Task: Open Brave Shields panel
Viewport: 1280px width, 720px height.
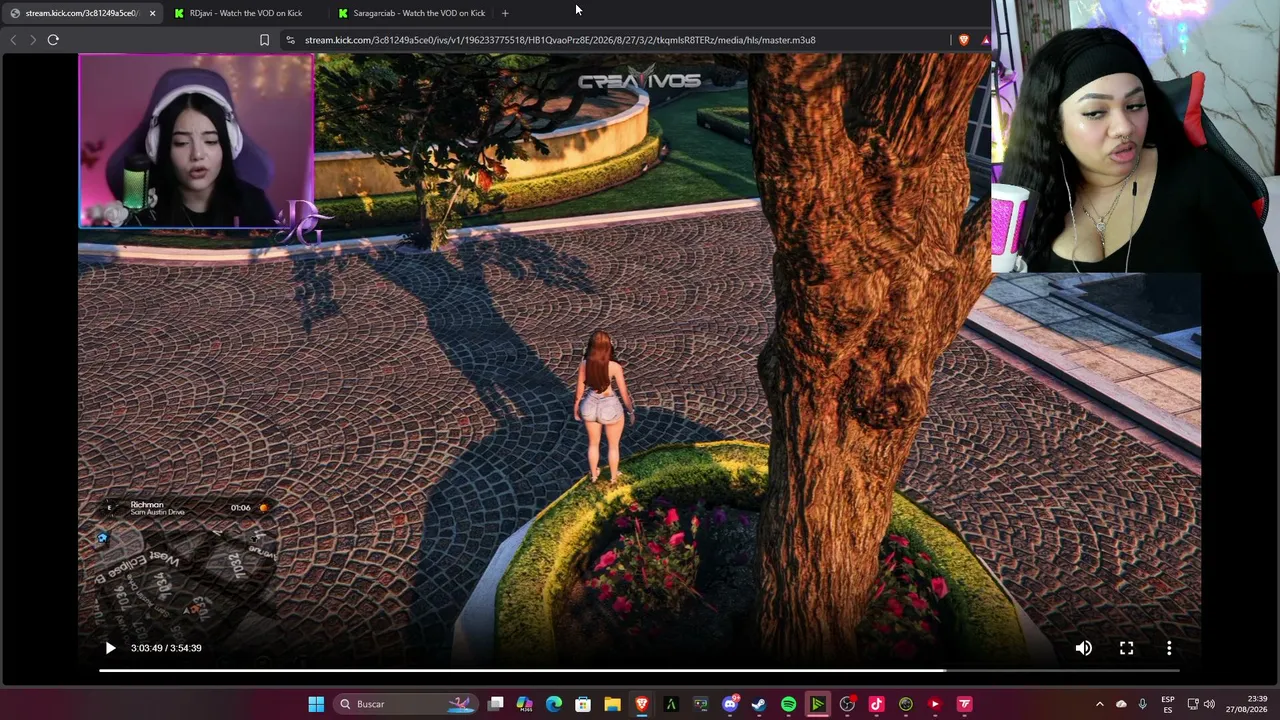Action: tap(964, 40)
